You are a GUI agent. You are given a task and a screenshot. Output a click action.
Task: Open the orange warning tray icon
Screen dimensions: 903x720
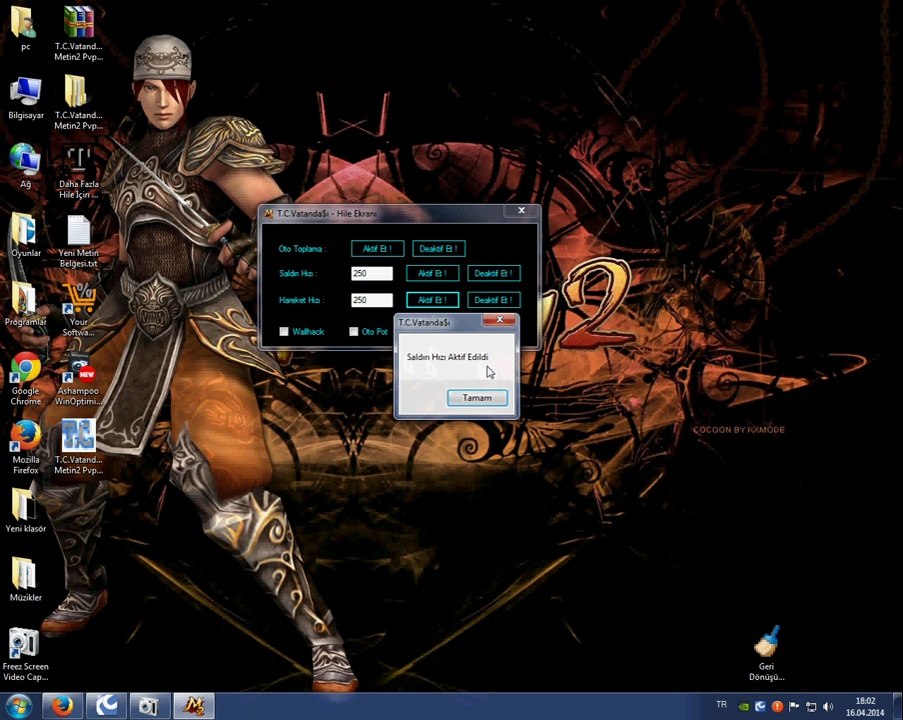point(777,706)
